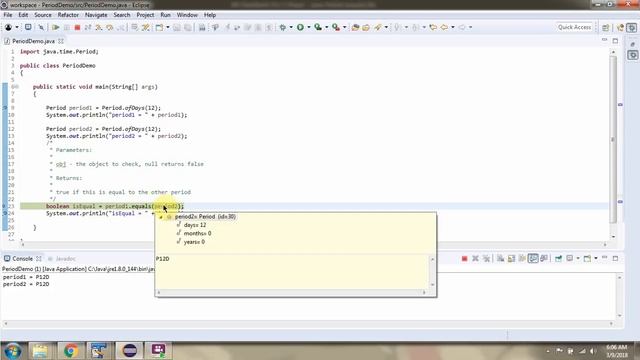
Task: Click the Back navigation arrow in toolbar
Action: coord(444,27)
